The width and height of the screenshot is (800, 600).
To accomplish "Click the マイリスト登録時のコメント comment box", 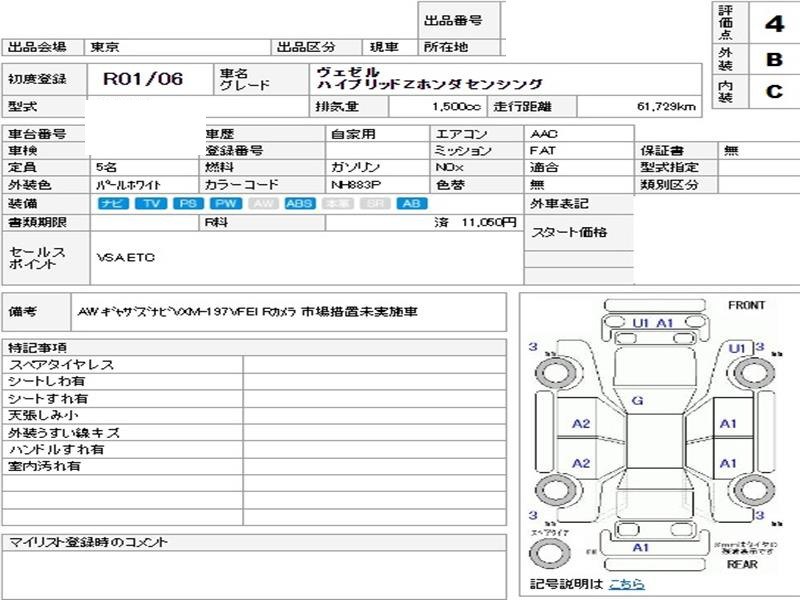I will tap(254, 574).
